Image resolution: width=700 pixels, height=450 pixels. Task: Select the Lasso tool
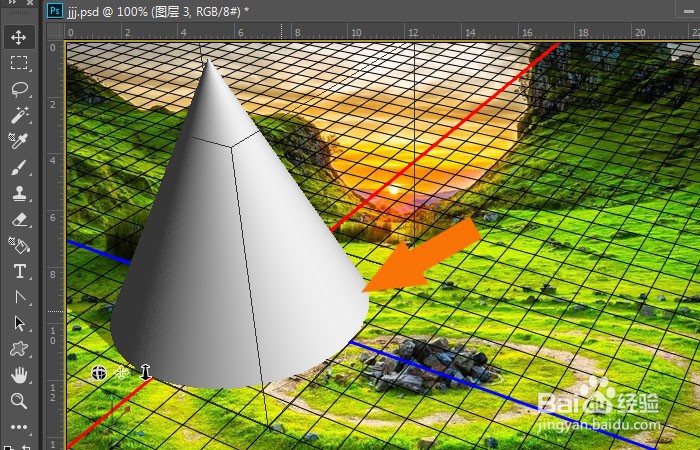point(19,89)
